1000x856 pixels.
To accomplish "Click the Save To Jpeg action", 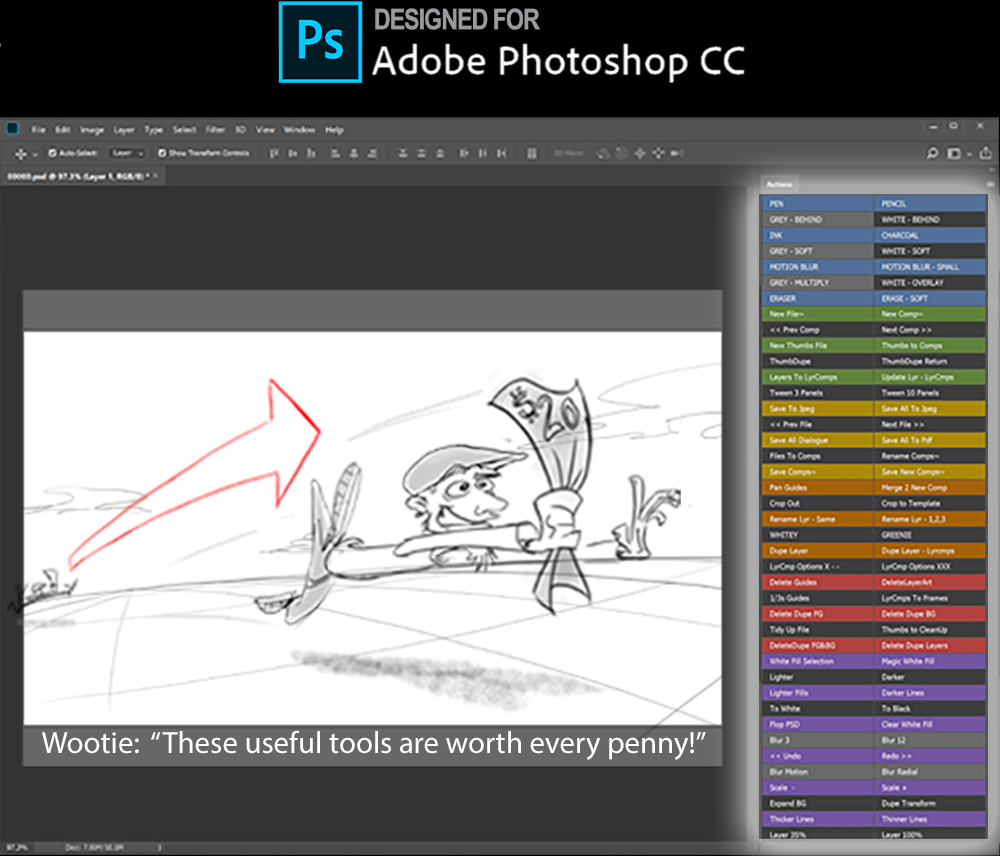I will click(818, 409).
